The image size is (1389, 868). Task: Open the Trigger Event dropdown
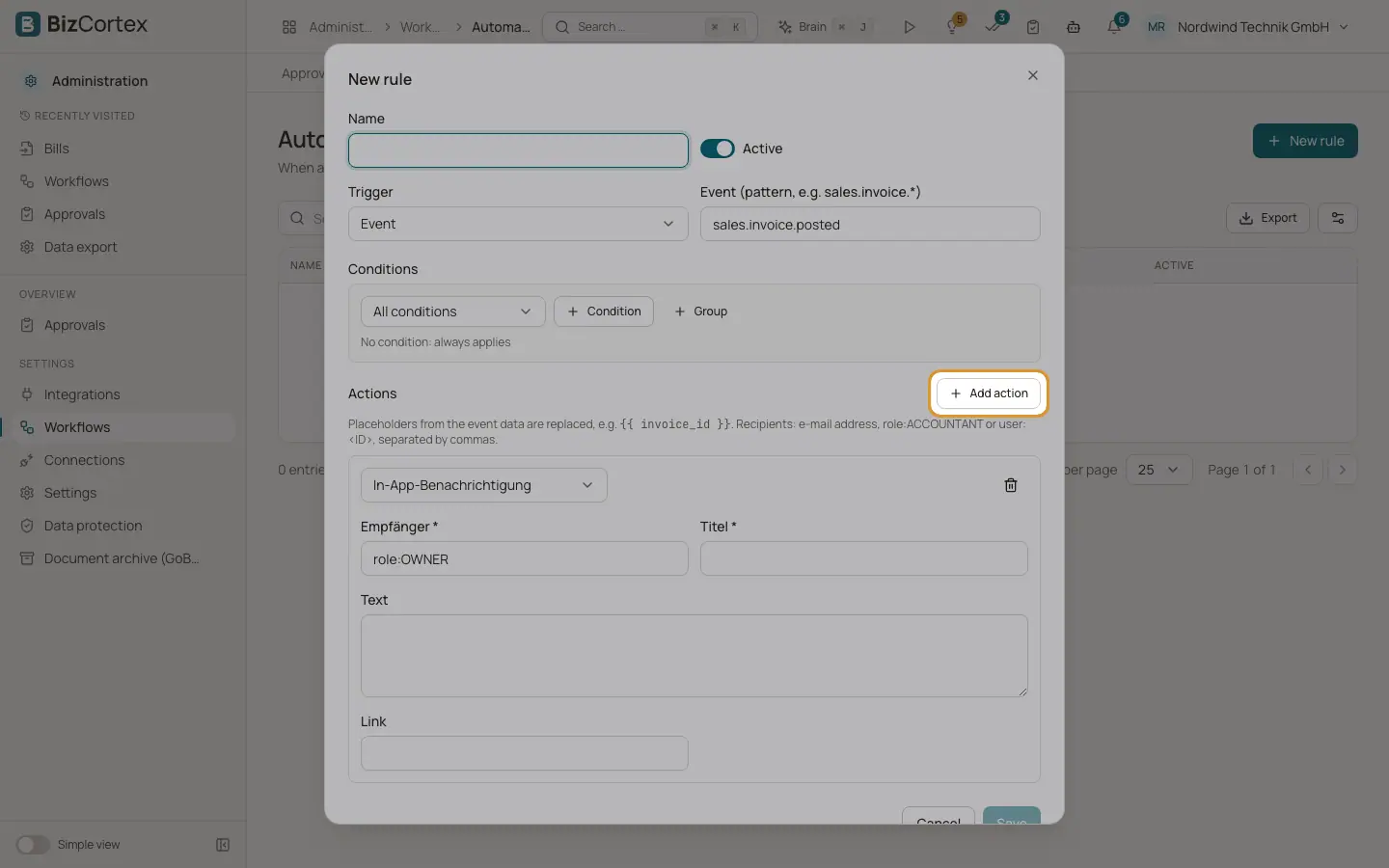[518, 224]
